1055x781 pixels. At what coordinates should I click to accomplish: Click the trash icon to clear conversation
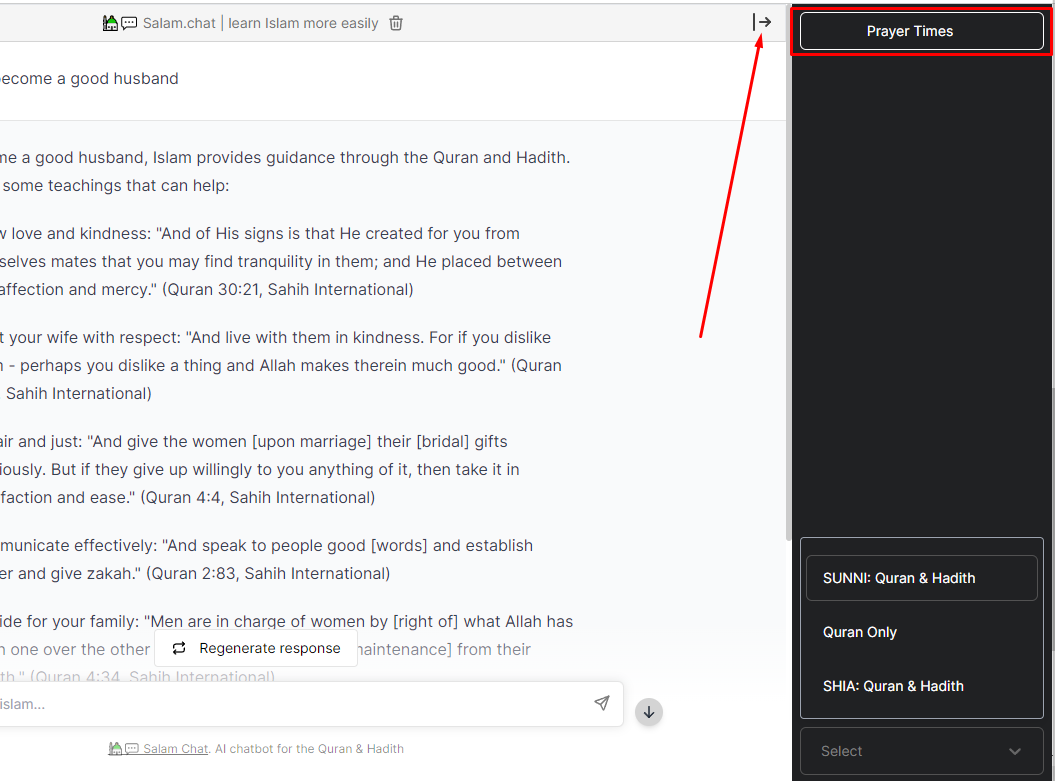(x=396, y=23)
